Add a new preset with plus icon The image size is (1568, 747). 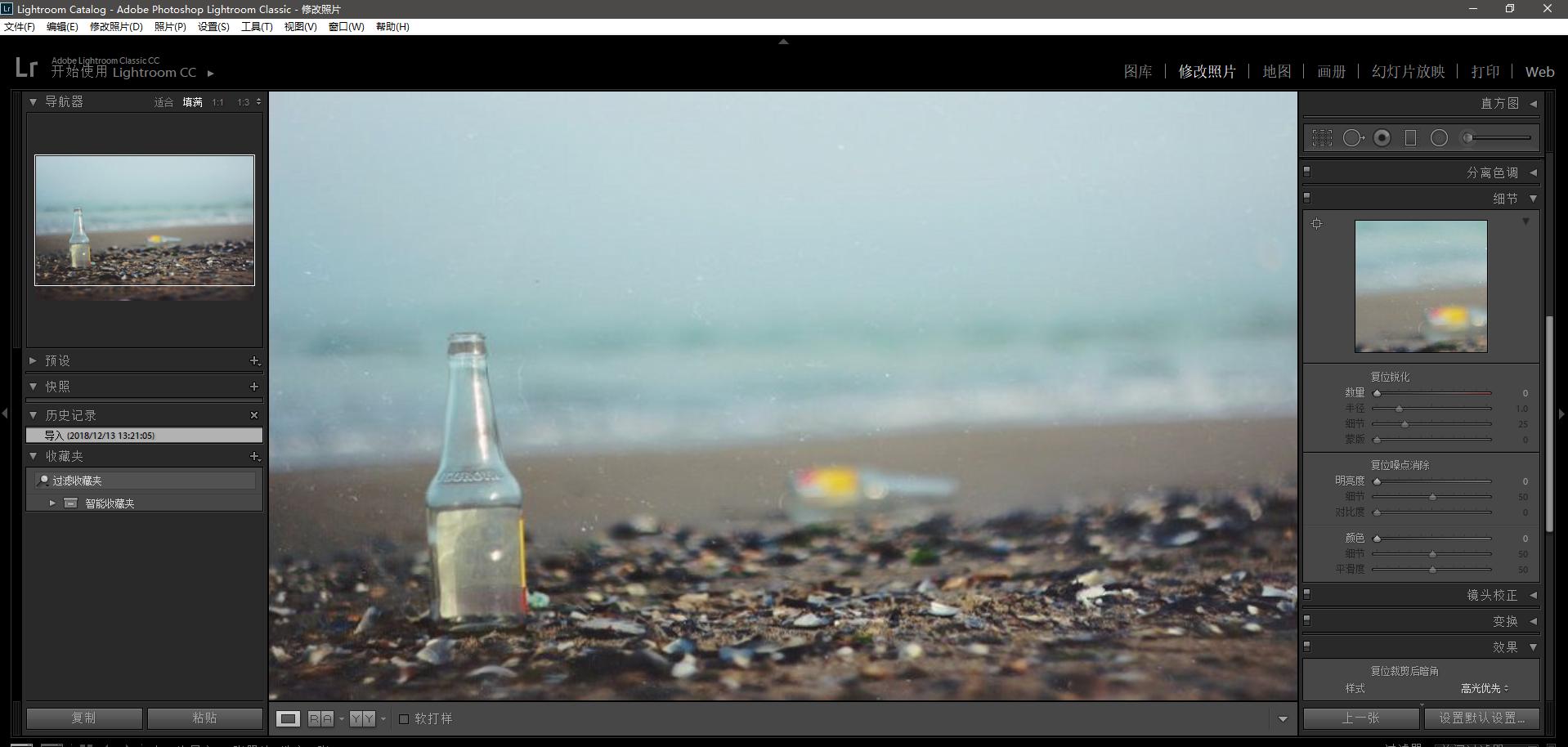tap(254, 360)
